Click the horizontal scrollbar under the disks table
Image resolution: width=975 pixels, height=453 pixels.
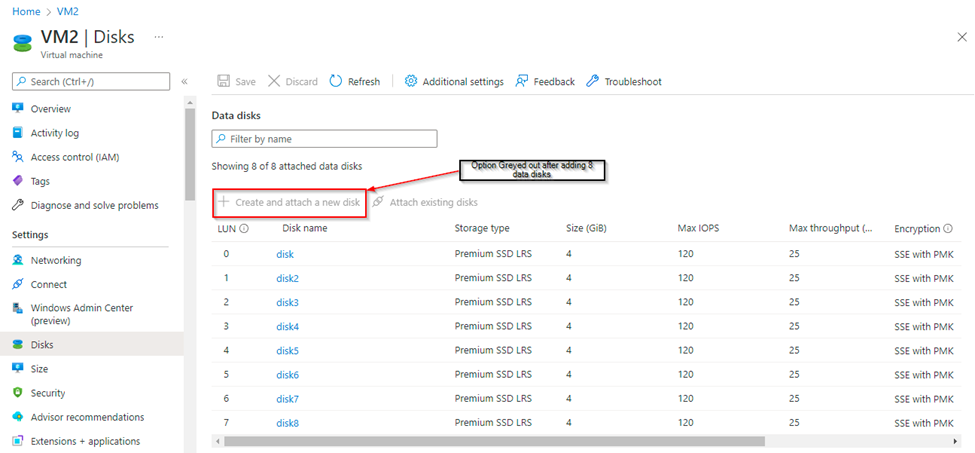494,441
